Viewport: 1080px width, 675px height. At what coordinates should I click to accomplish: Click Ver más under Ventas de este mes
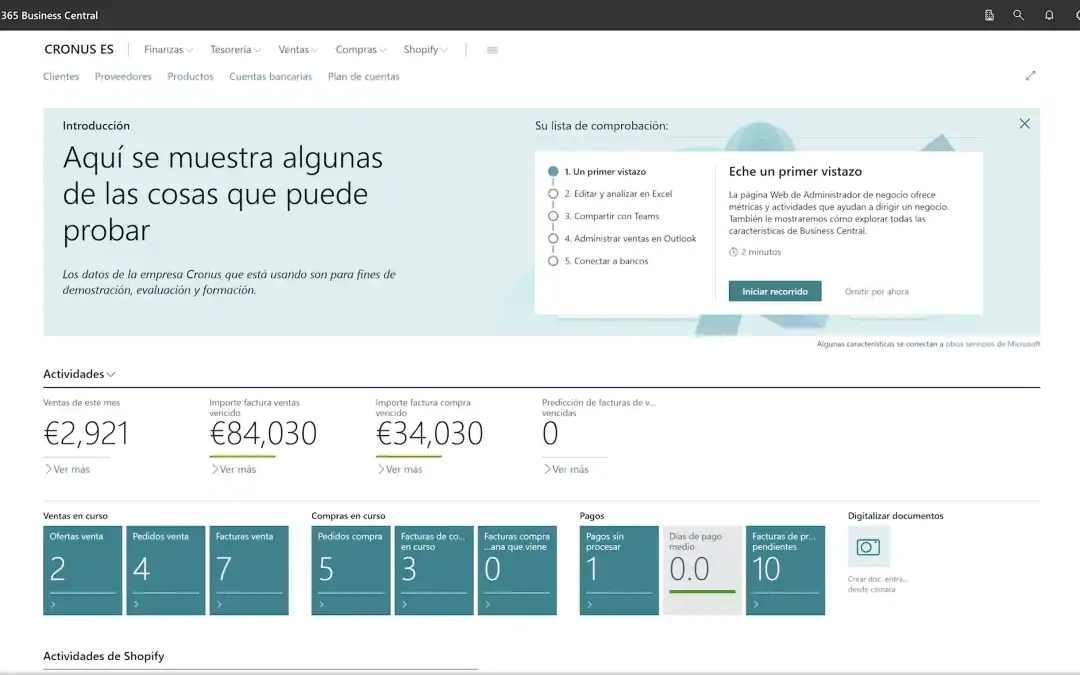tap(68, 469)
